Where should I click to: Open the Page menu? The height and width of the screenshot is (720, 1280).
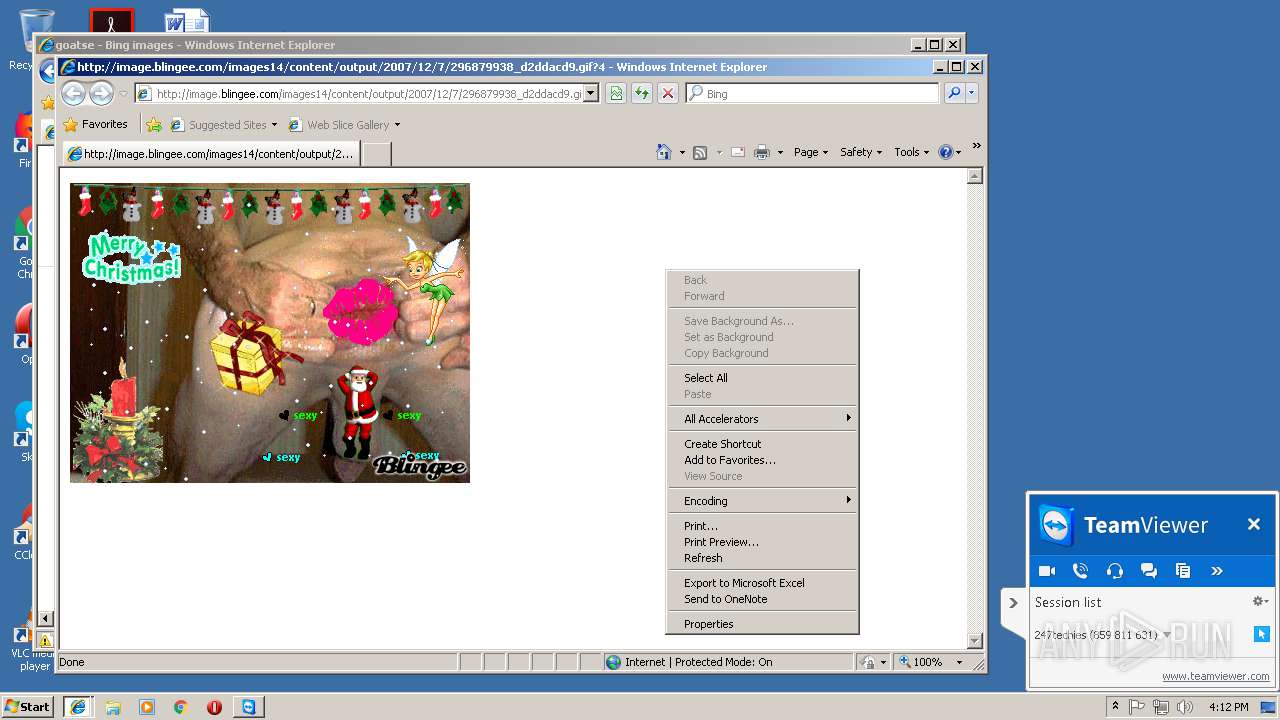tap(811, 152)
